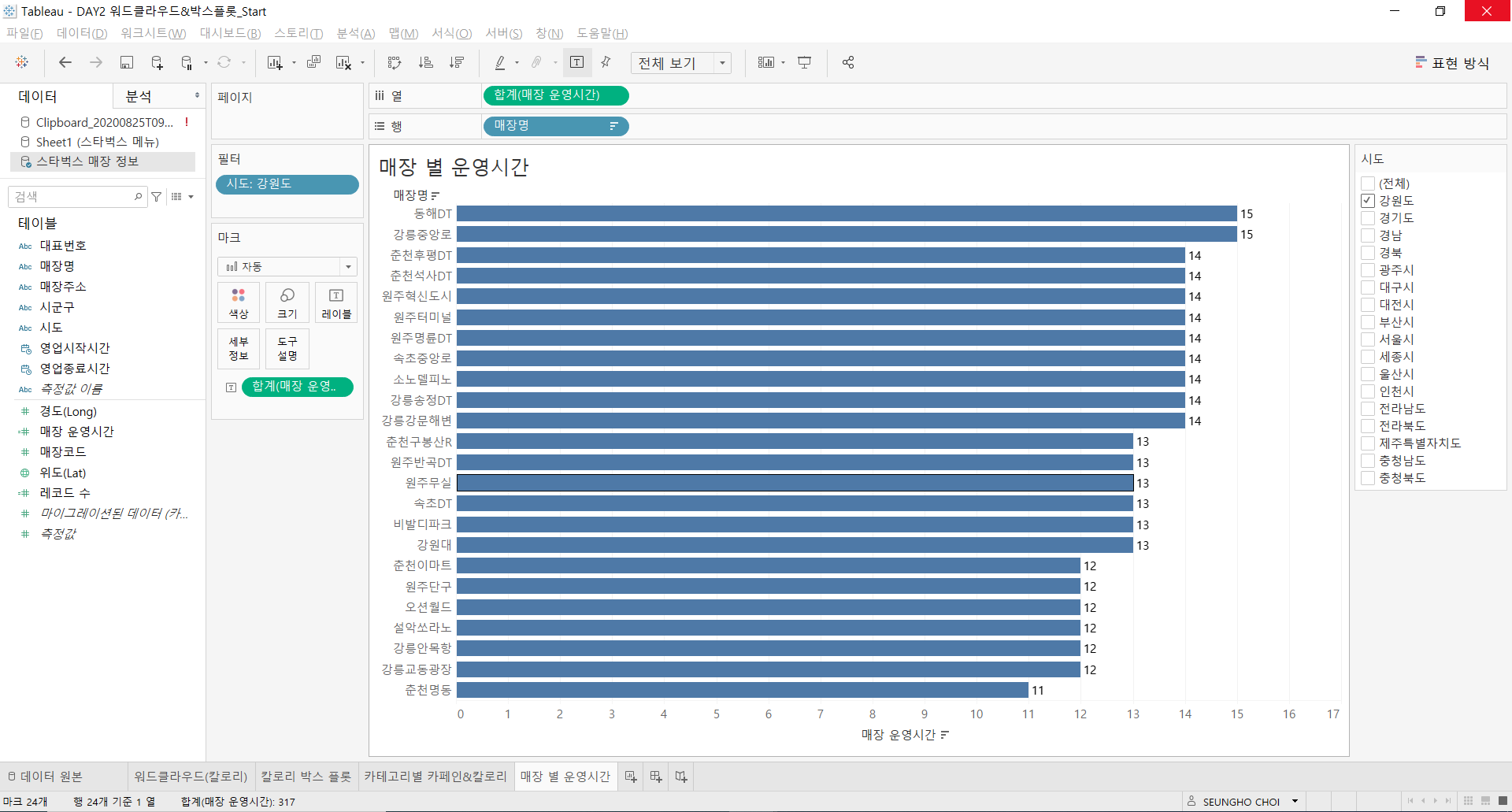Check the 제주특별자치도 checkbox
The image size is (1512, 812).
tap(1368, 443)
